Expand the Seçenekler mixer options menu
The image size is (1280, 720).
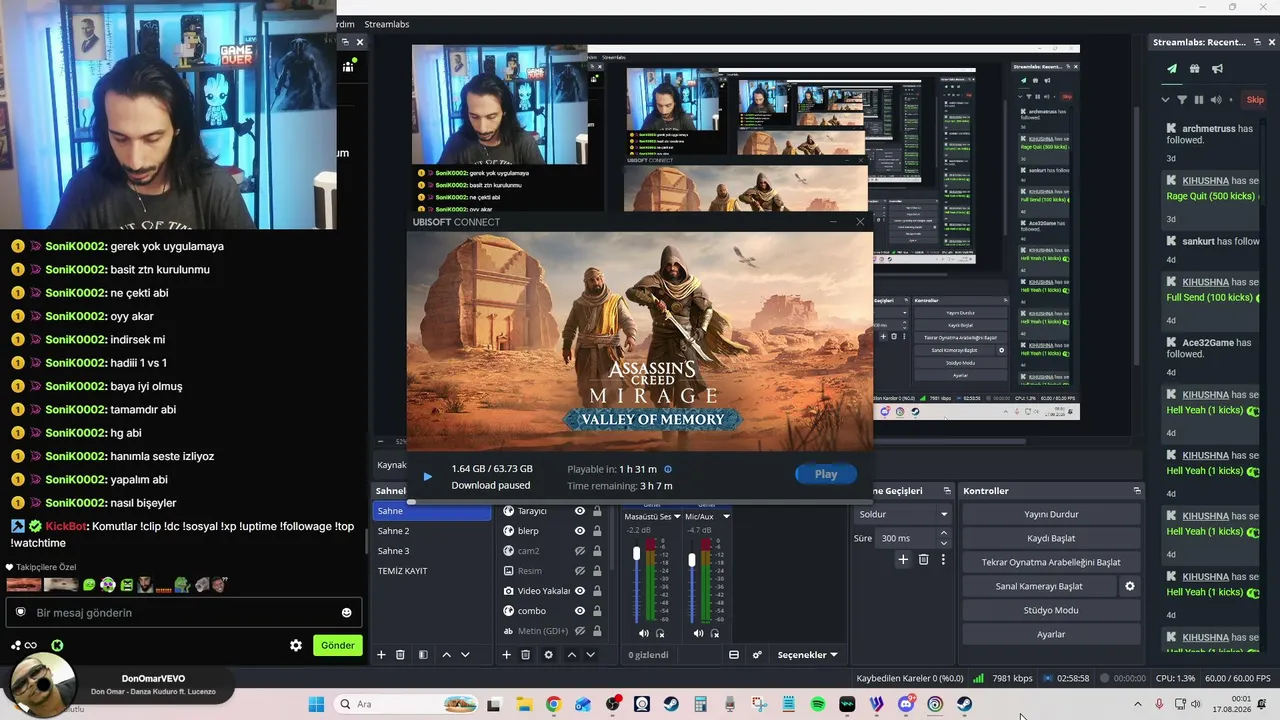click(807, 655)
